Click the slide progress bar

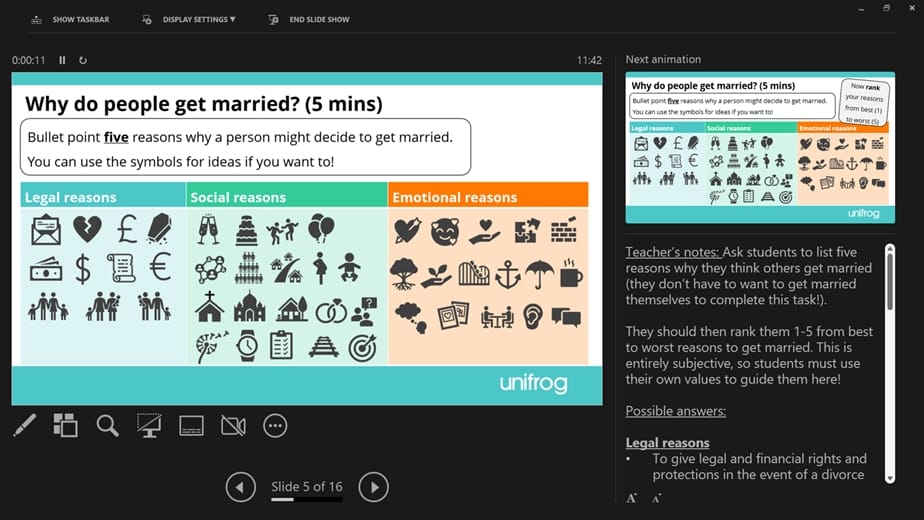click(x=306, y=500)
